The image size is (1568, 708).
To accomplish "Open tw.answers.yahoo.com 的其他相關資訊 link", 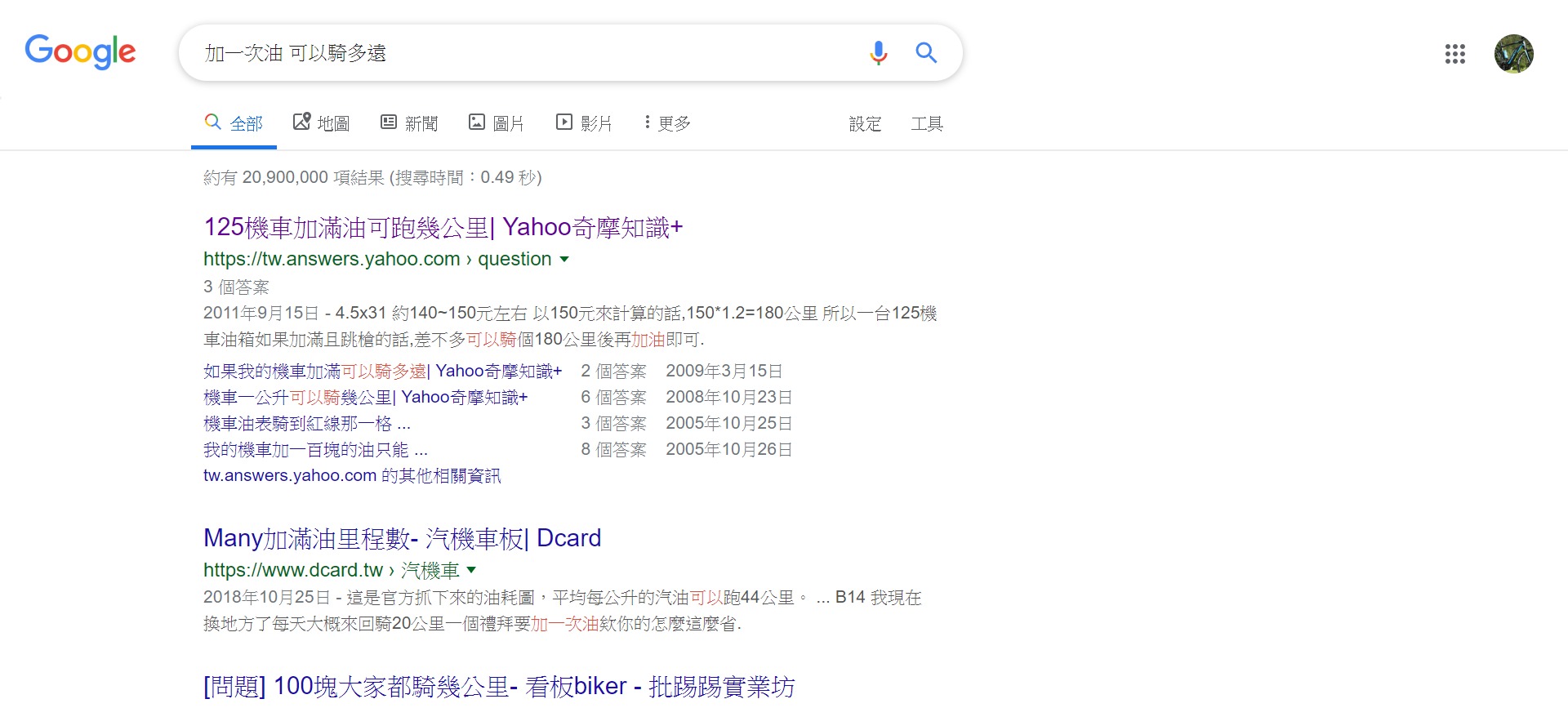I will [x=352, y=475].
